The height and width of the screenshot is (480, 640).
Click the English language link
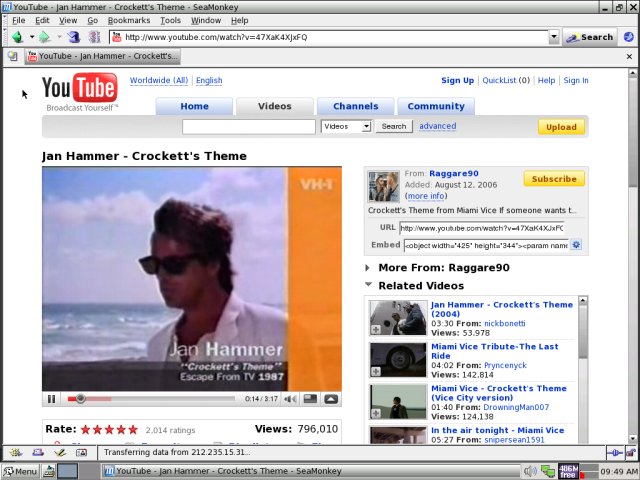[x=209, y=80]
